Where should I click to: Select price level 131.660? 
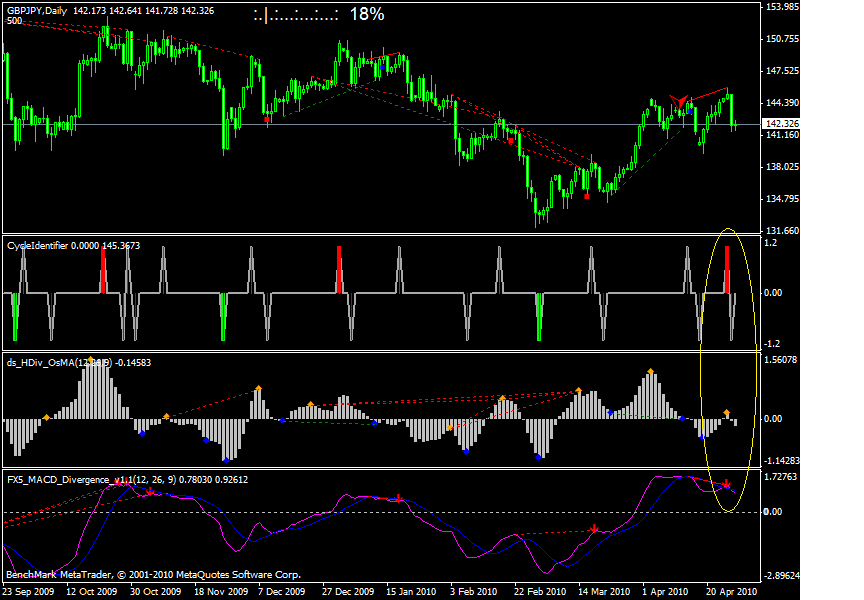782,230
